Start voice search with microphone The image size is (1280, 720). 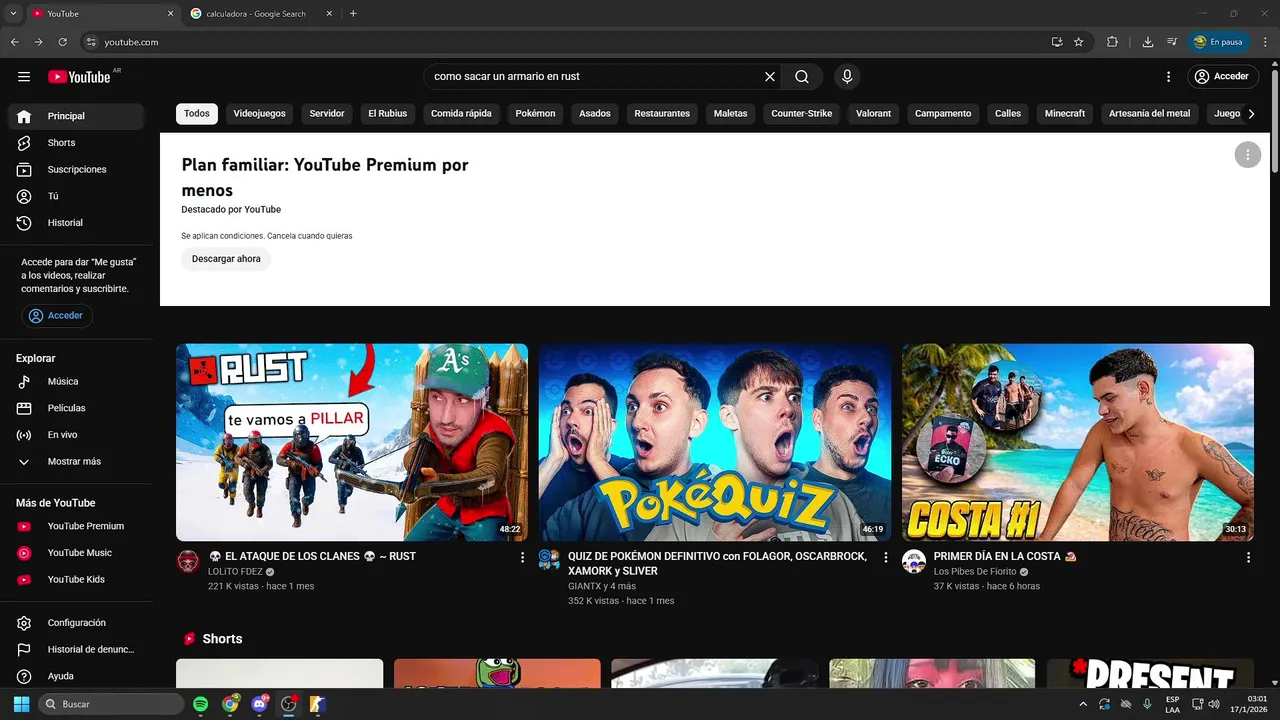pyautogui.click(x=847, y=77)
